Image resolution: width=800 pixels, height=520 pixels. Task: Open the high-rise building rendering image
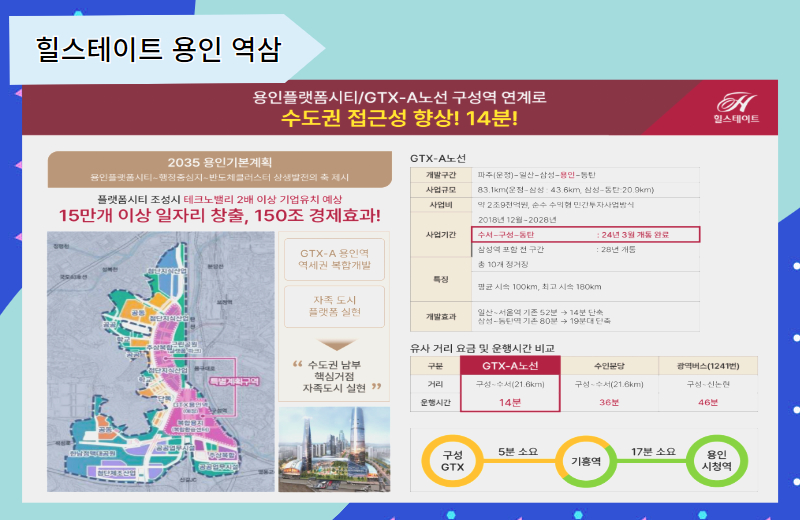(334, 449)
